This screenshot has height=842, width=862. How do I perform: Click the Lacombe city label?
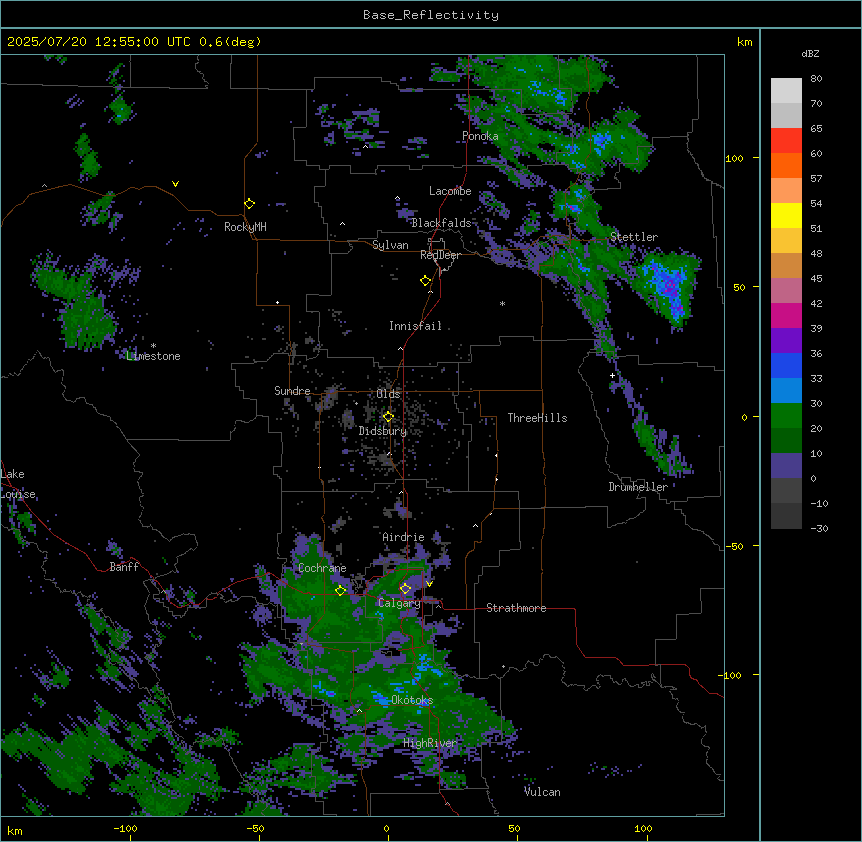click(x=450, y=191)
